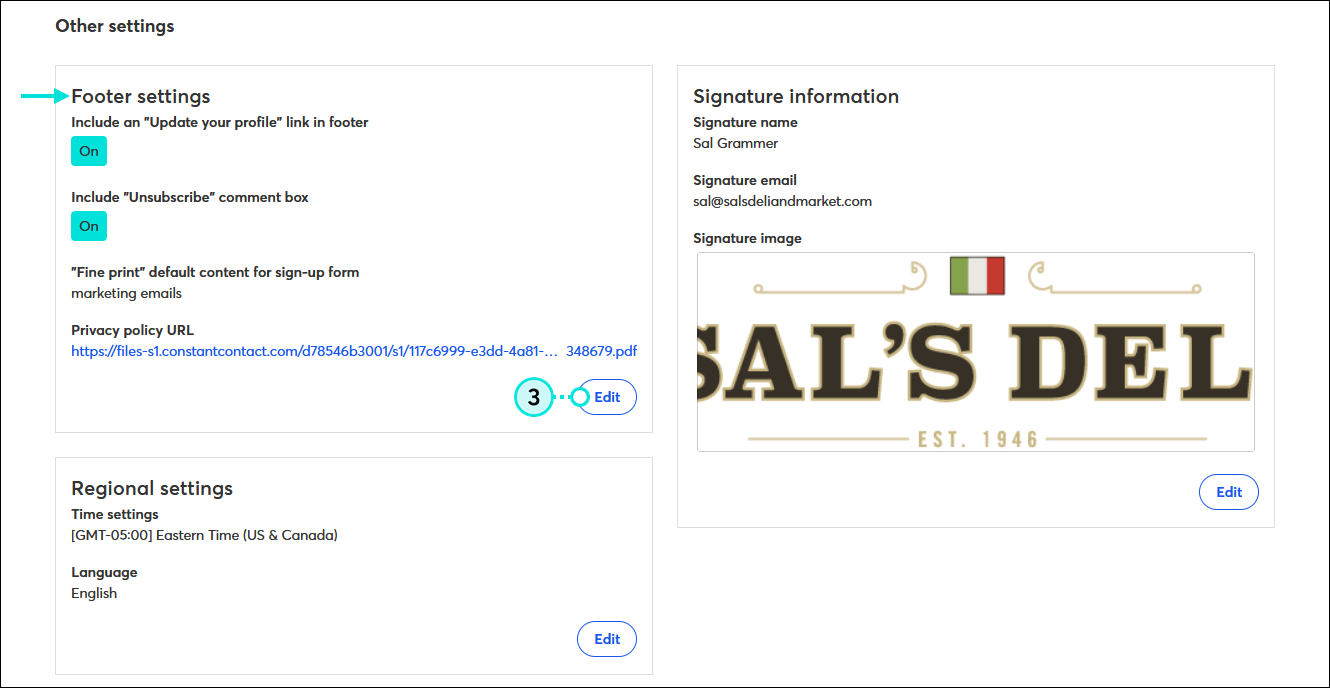Click the Other settings heading
This screenshot has width=1330, height=688.
point(115,26)
